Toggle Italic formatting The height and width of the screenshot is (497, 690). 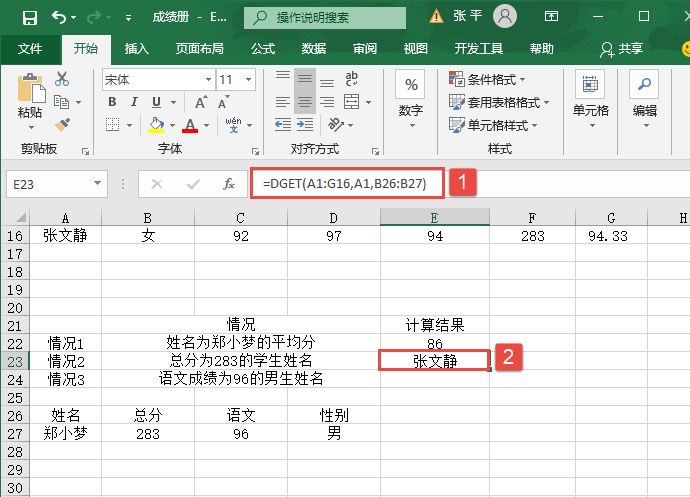point(134,102)
